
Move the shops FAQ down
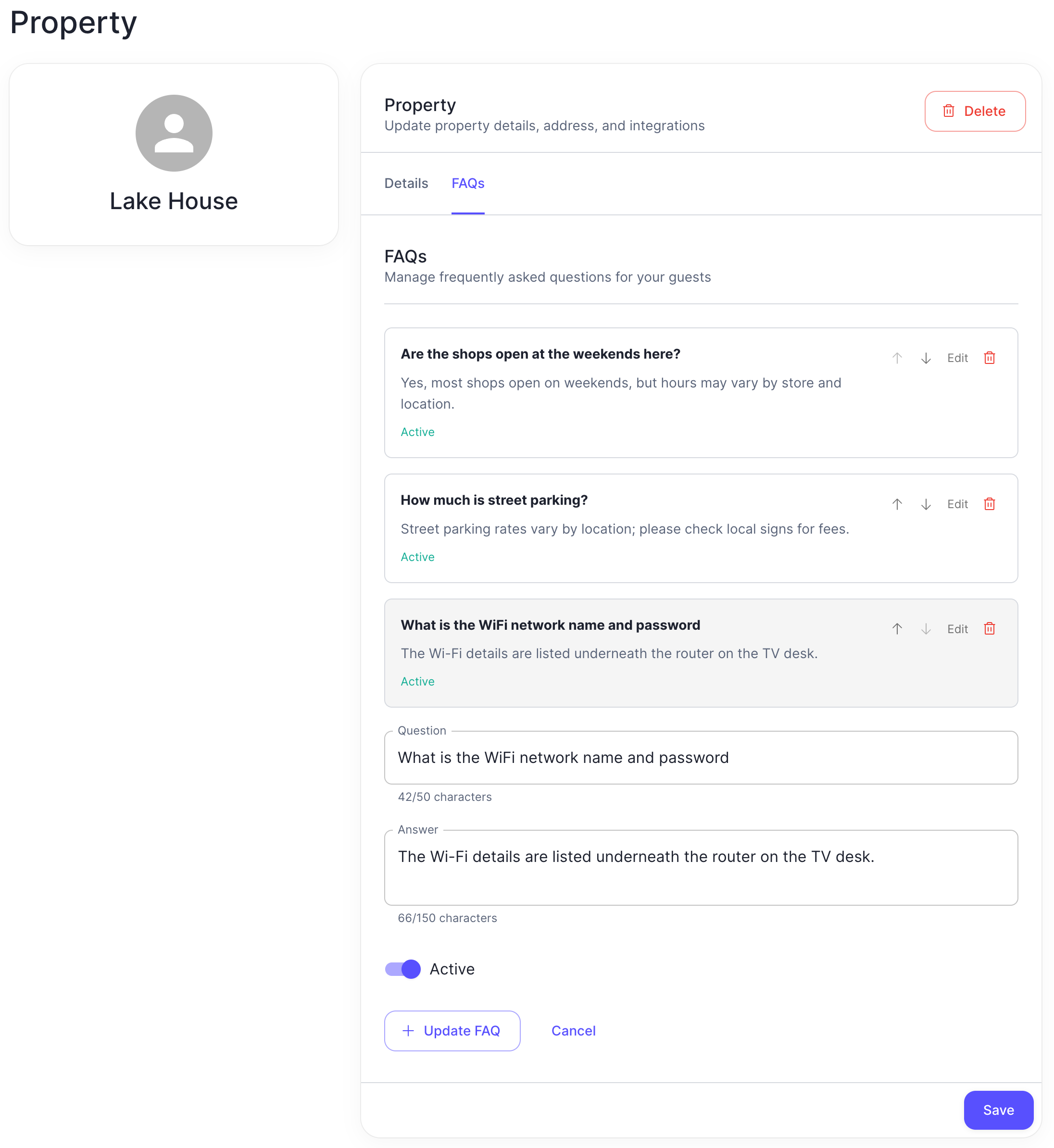926,358
